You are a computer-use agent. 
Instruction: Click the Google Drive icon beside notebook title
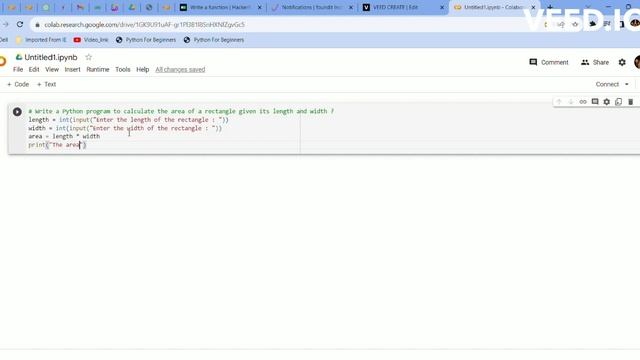tap(19, 57)
